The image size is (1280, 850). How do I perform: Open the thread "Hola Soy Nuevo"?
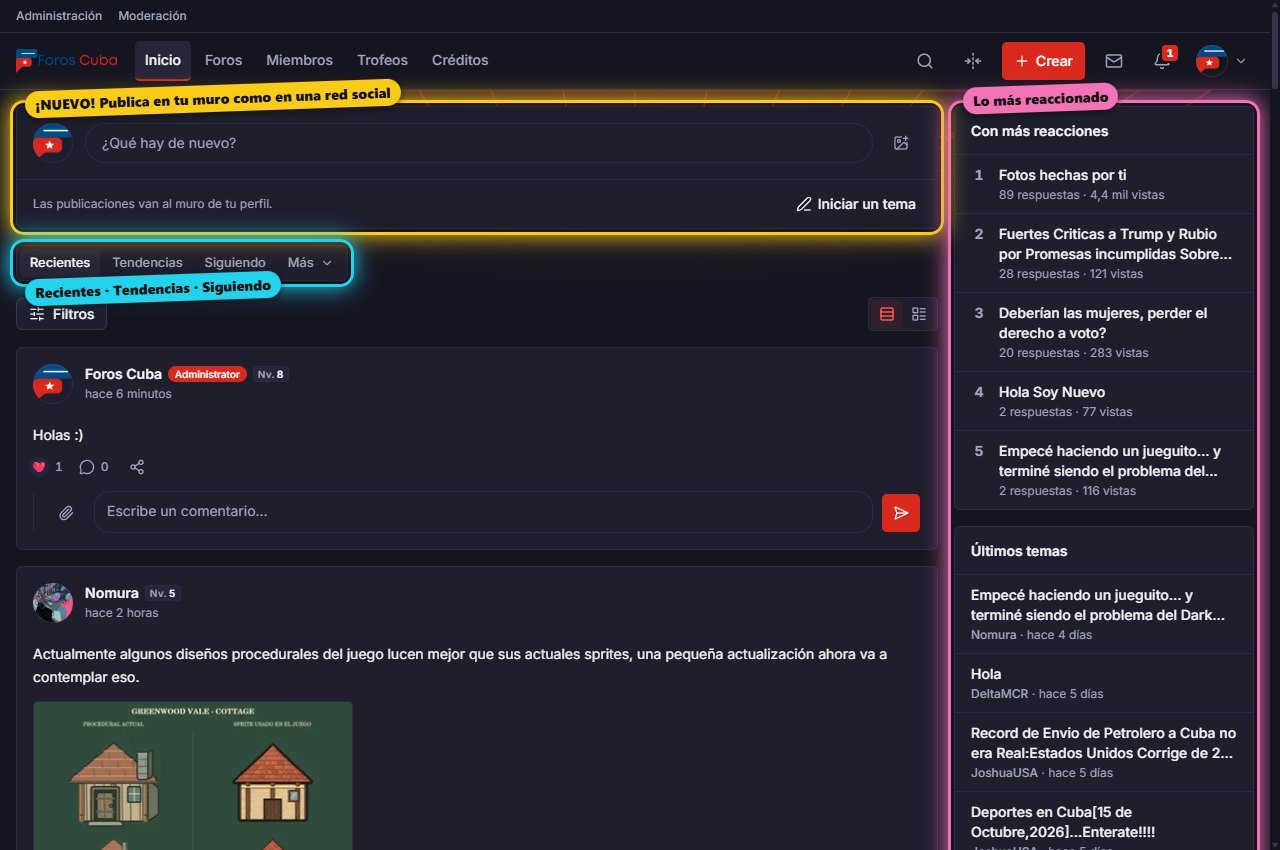coord(1052,392)
